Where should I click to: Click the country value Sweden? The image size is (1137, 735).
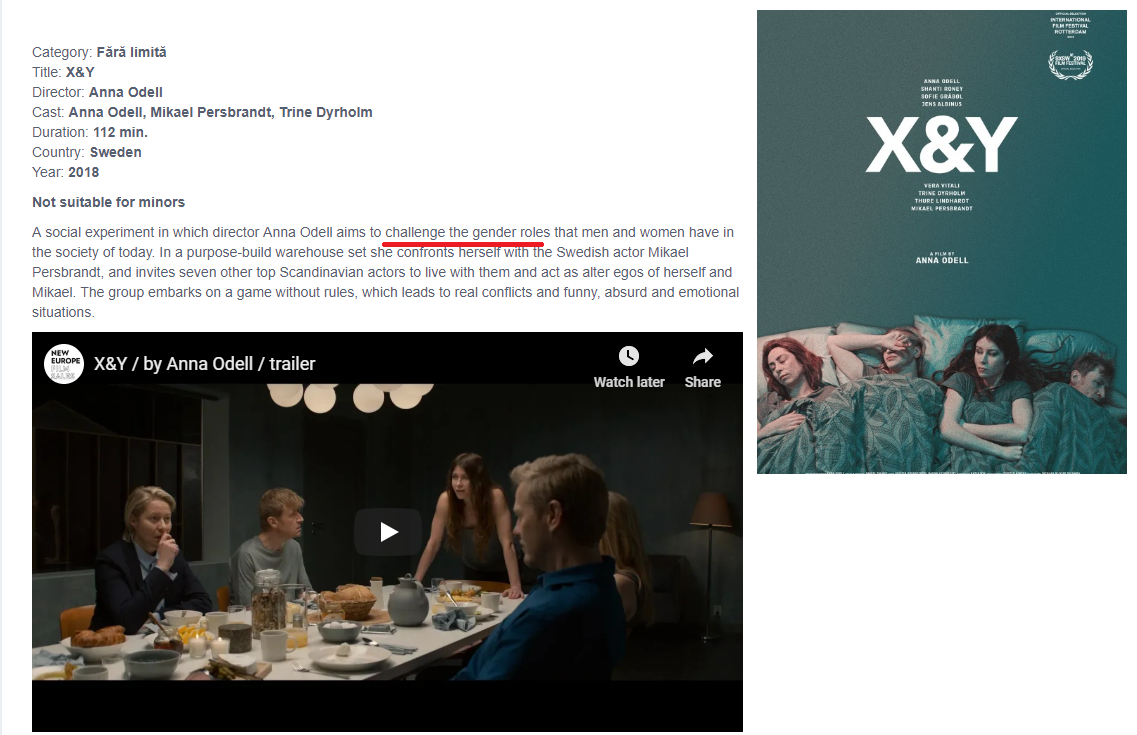point(115,152)
